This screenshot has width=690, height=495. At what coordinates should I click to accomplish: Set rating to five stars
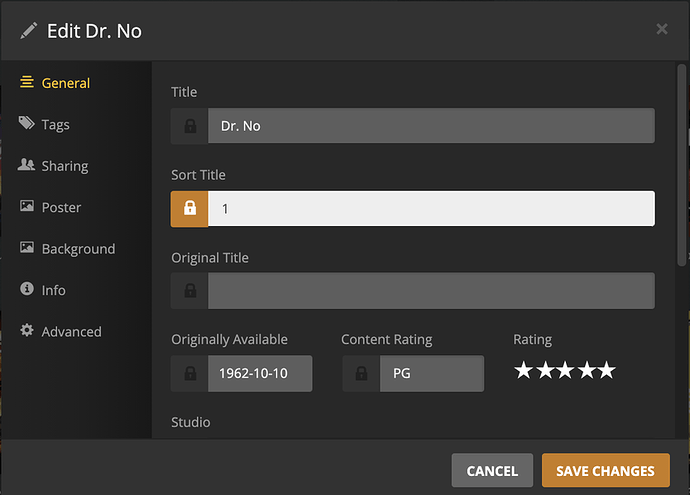[x=607, y=370]
